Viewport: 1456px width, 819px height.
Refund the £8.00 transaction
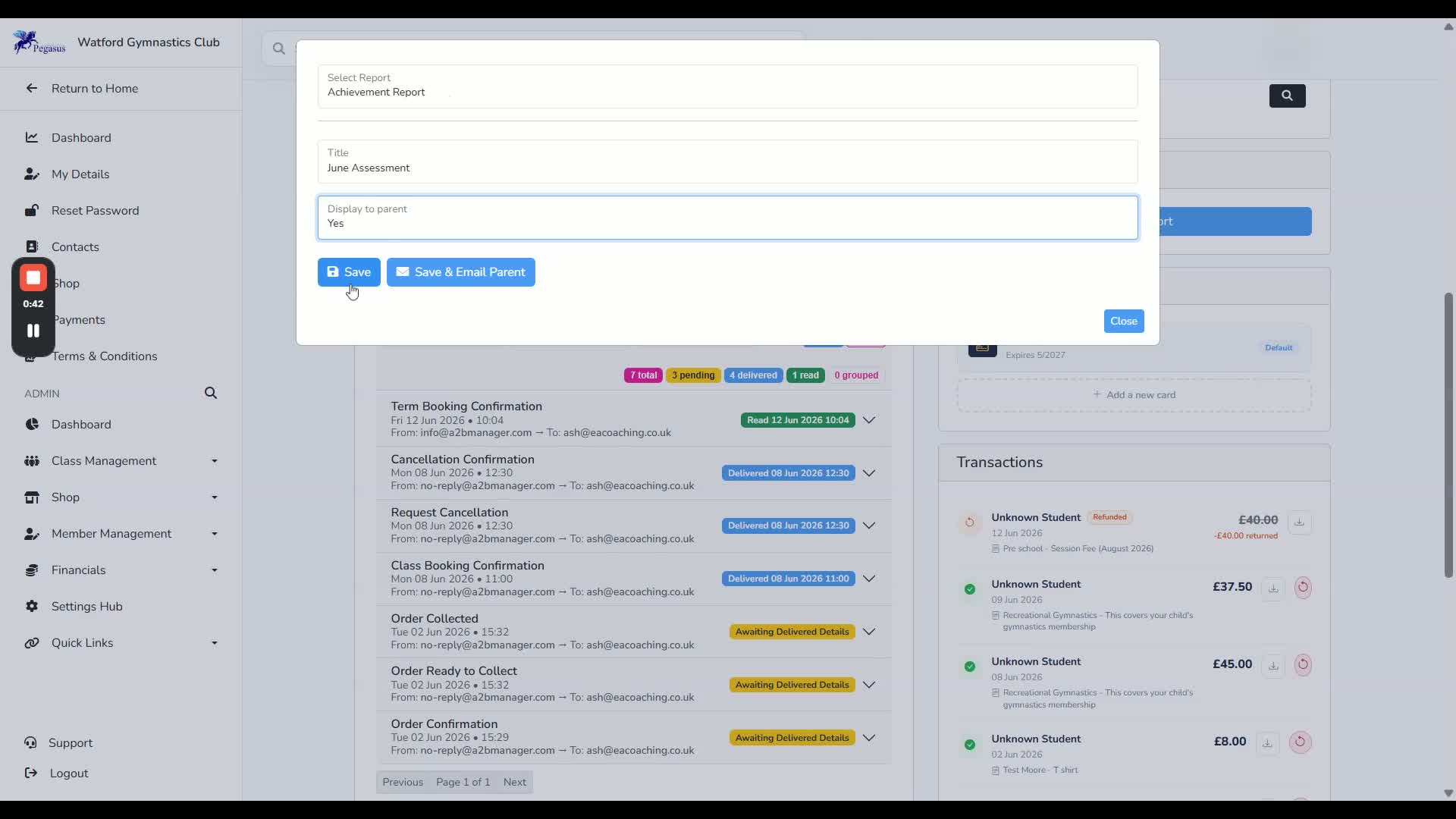pyautogui.click(x=1300, y=742)
